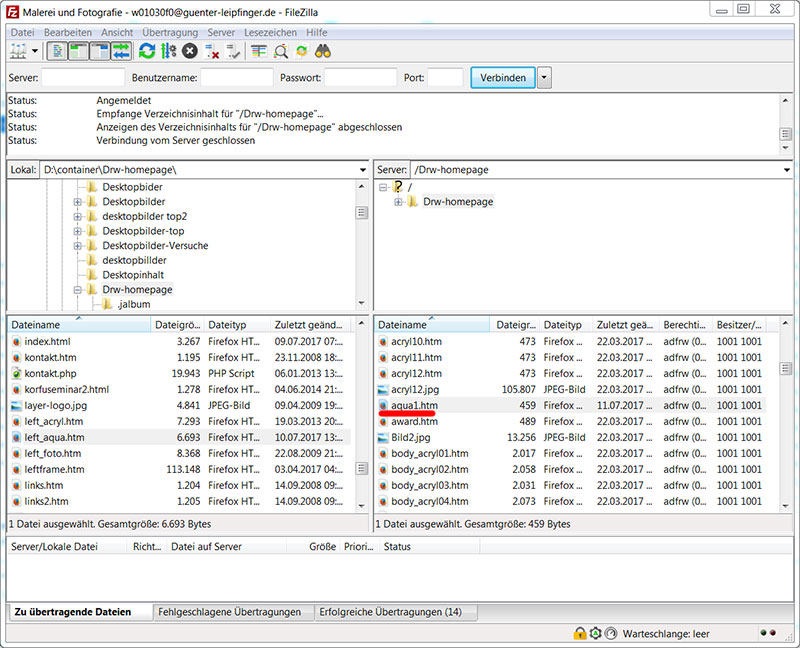Click the binoculars file search icon

click(x=323, y=51)
